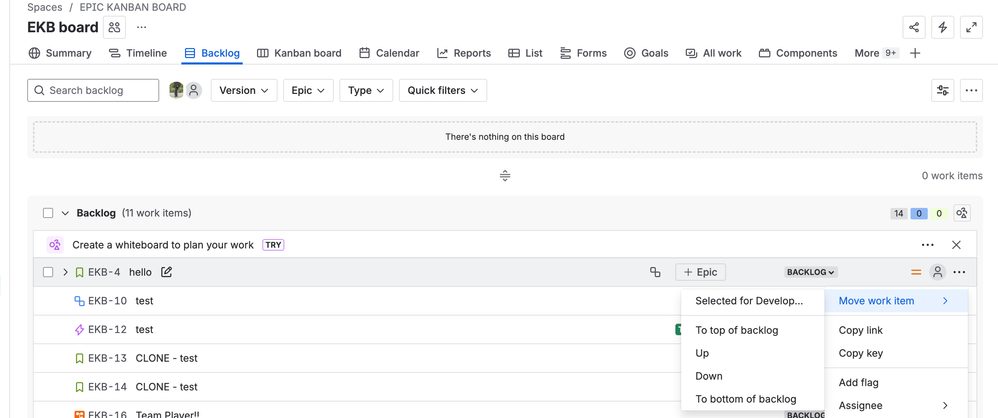Dismiss the whiteboard suggestion banner

pos(956,245)
